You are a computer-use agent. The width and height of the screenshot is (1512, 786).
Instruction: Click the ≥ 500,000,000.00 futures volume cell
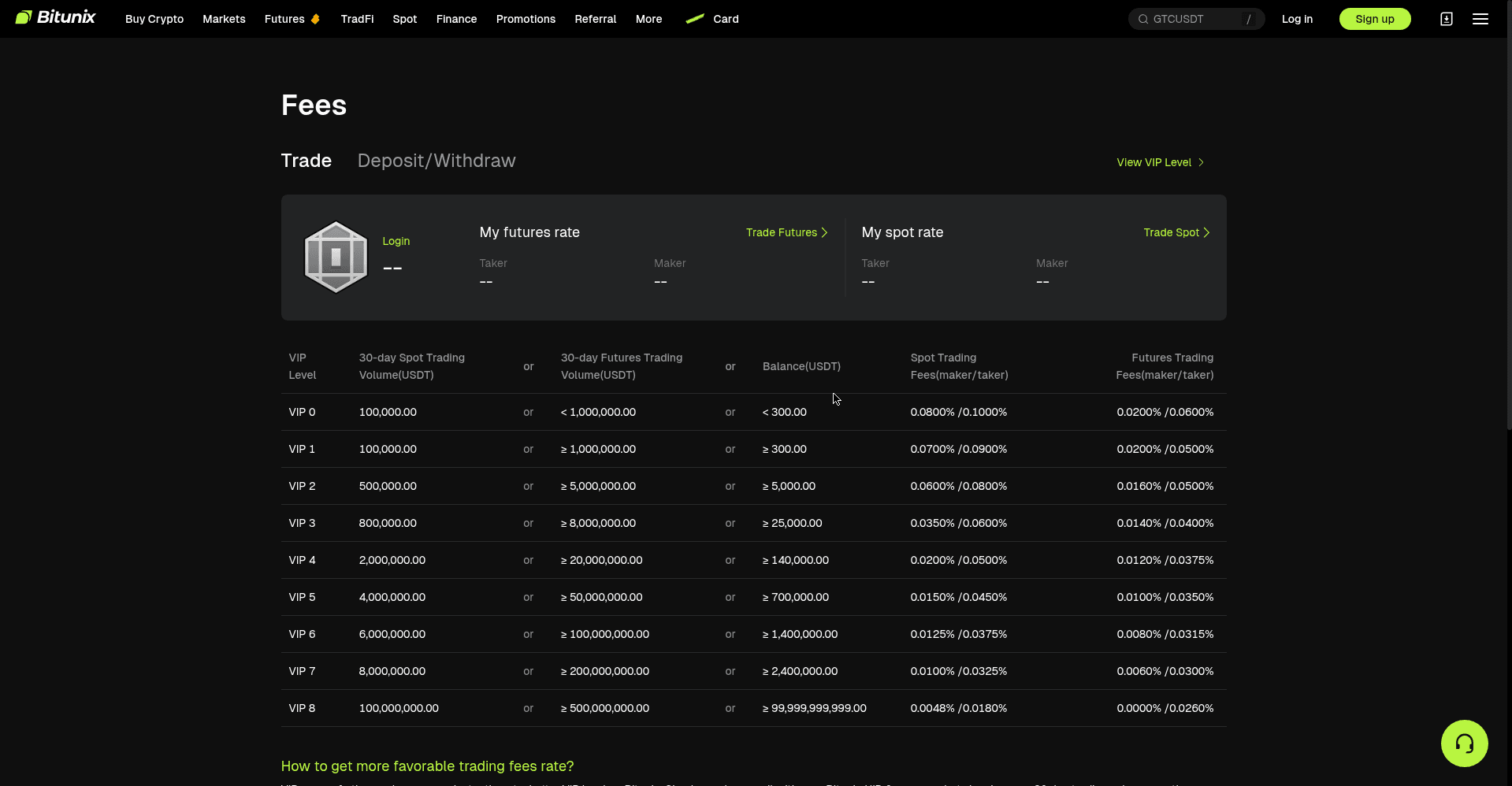605,708
